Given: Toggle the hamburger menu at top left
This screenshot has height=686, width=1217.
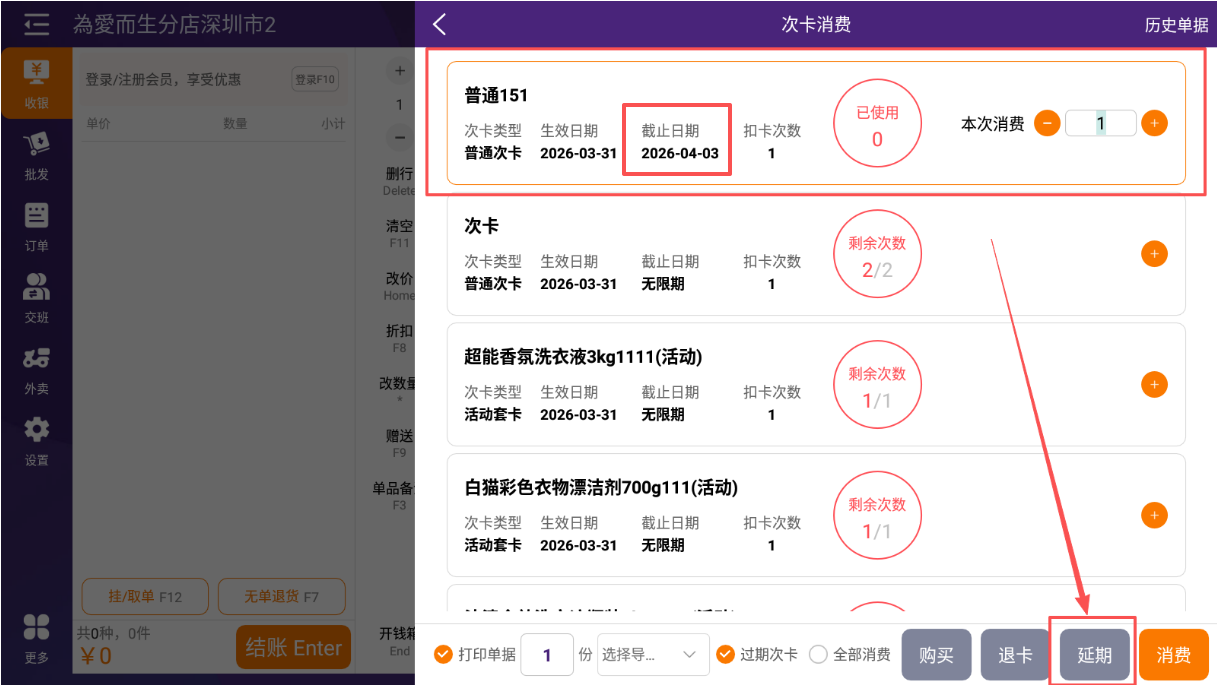Looking at the screenshot, I should [x=36, y=25].
